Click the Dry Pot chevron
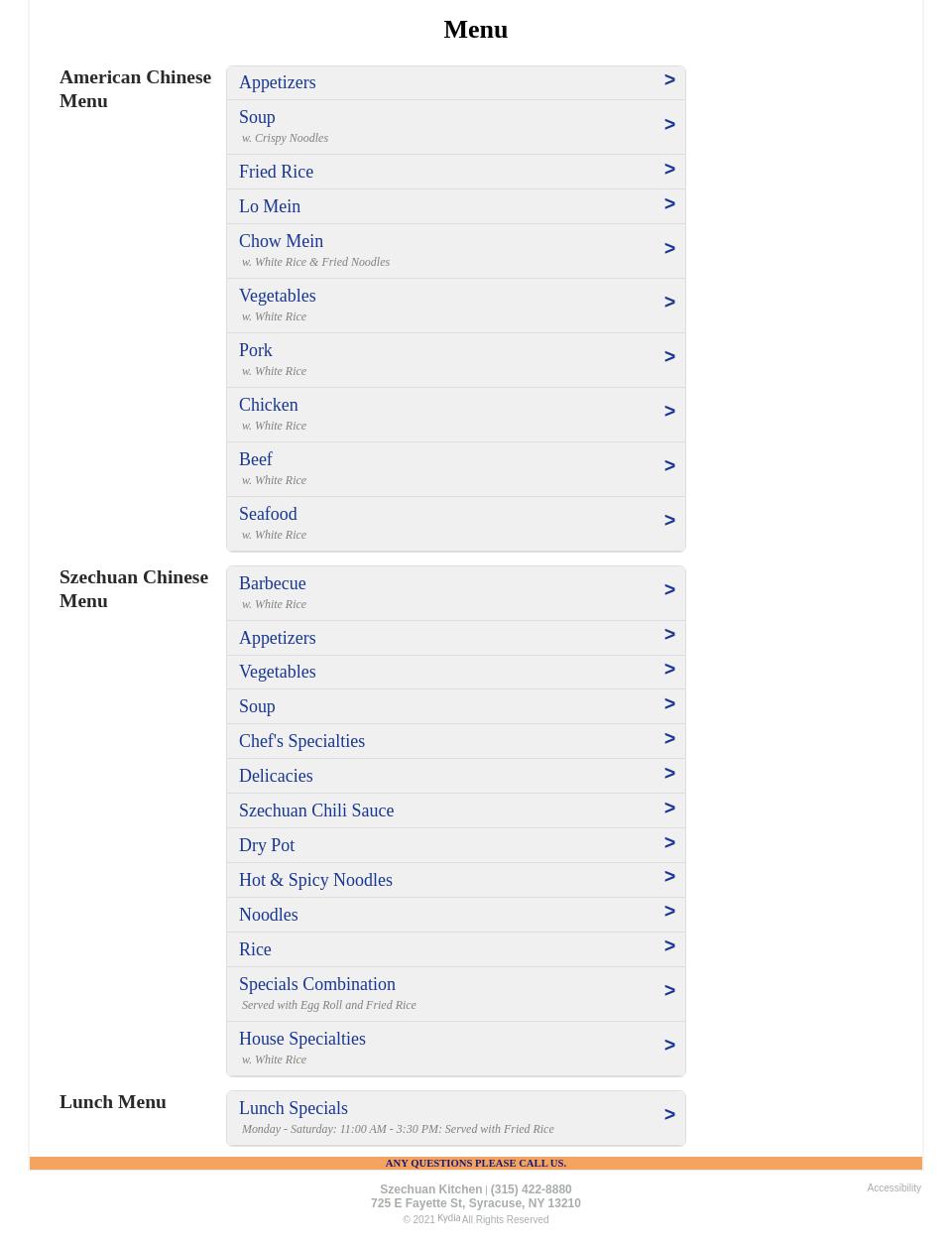Viewport: 952px width, 1247px height. pos(669,843)
